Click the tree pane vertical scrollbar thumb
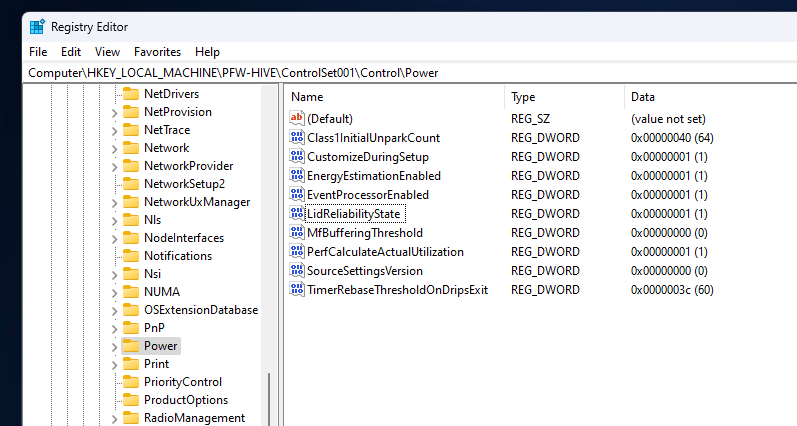The width and height of the screenshot is (797, 426). click(x=269, y=400)
